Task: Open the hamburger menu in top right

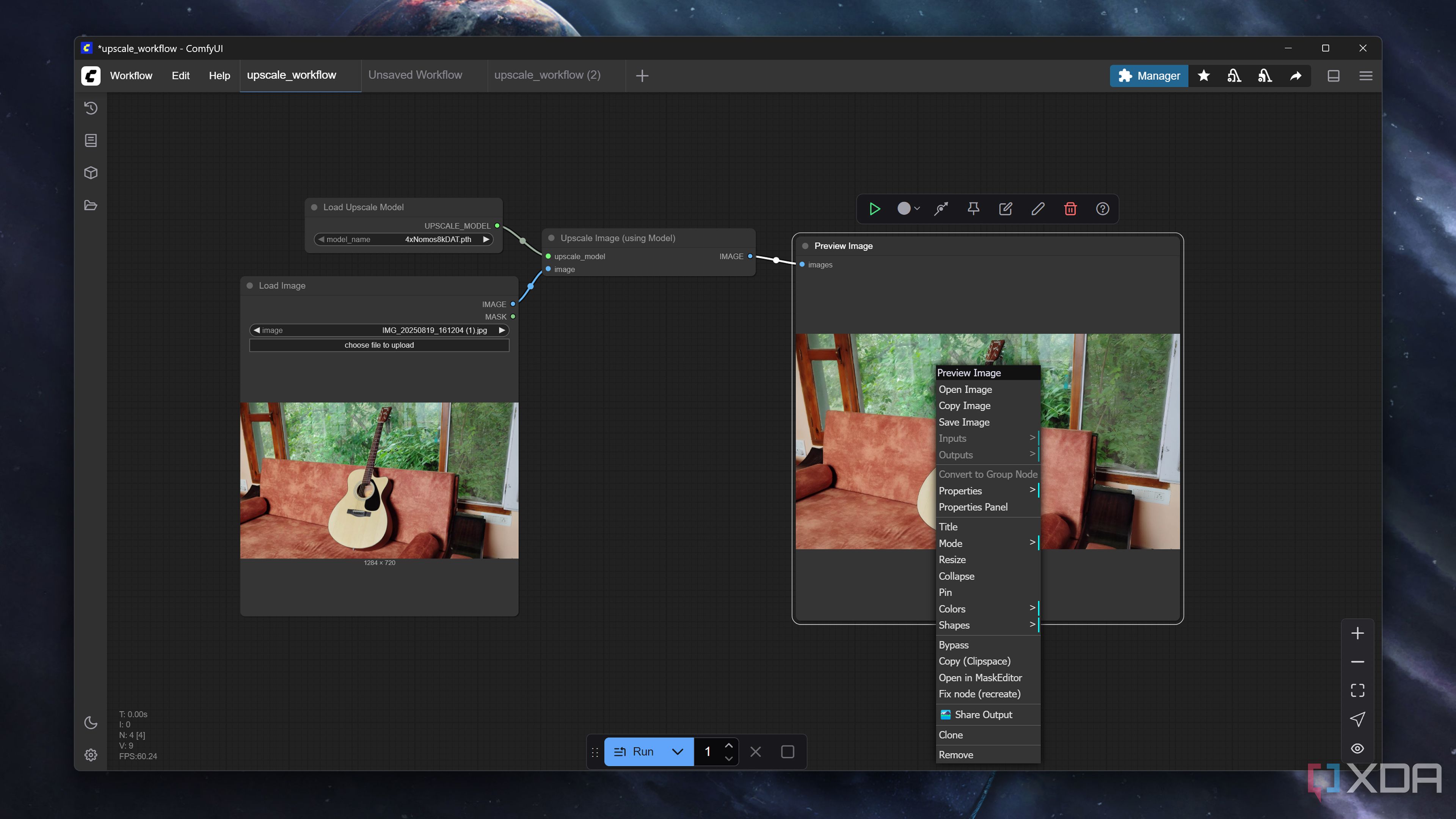Action: pos(1365,76)
